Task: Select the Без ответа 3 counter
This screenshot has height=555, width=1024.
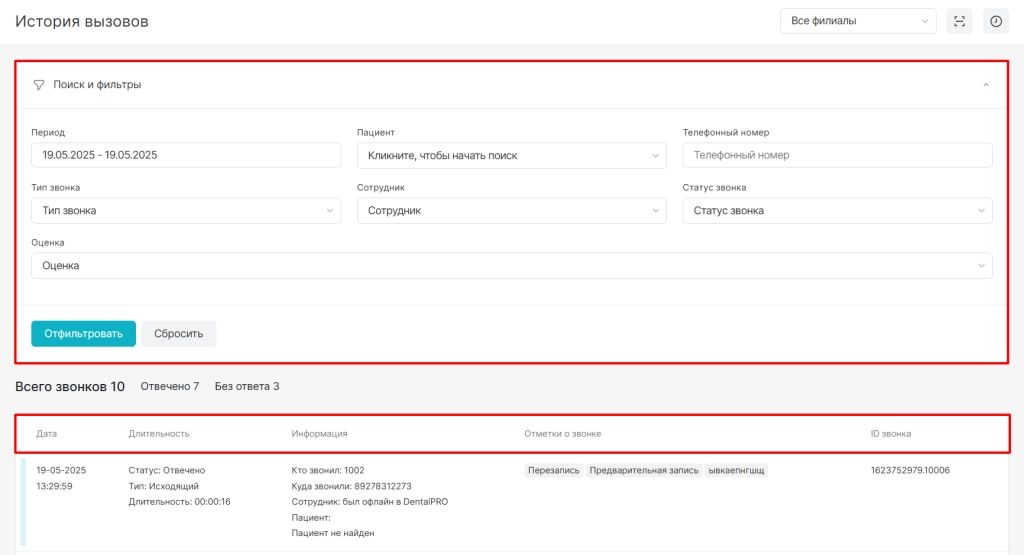Action: point(247,387)
